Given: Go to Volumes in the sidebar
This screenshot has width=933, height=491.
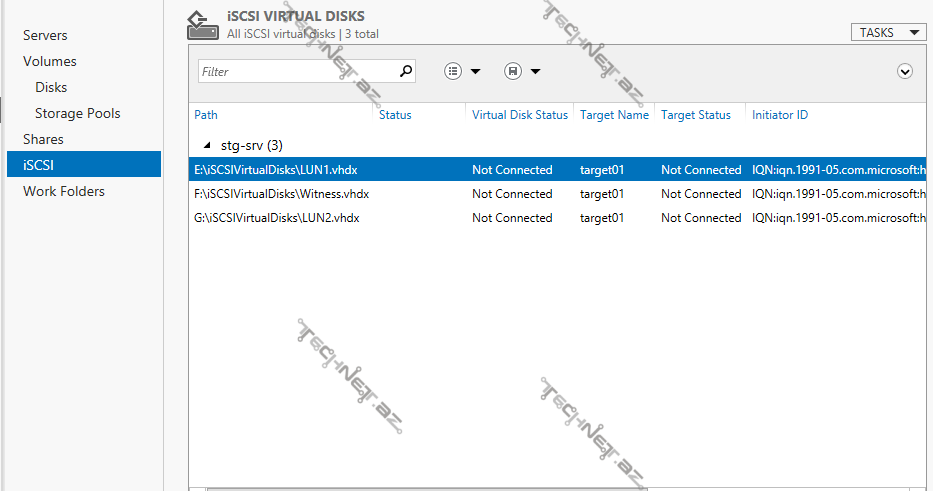Looking at the screenshot, I should pyautogui.click(x=50, y=61).
